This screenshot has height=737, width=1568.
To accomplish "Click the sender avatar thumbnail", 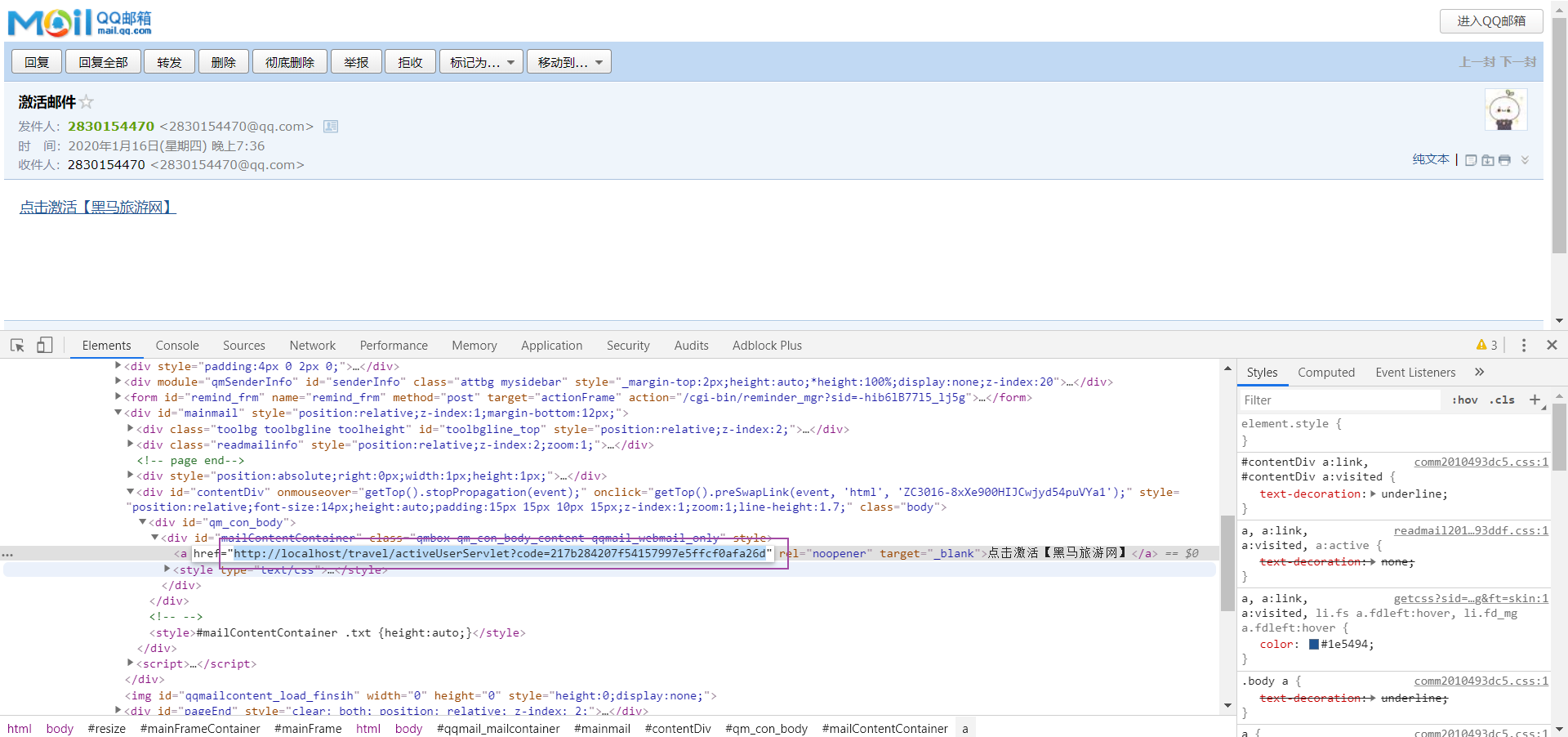I will [x=1506, y=109].
